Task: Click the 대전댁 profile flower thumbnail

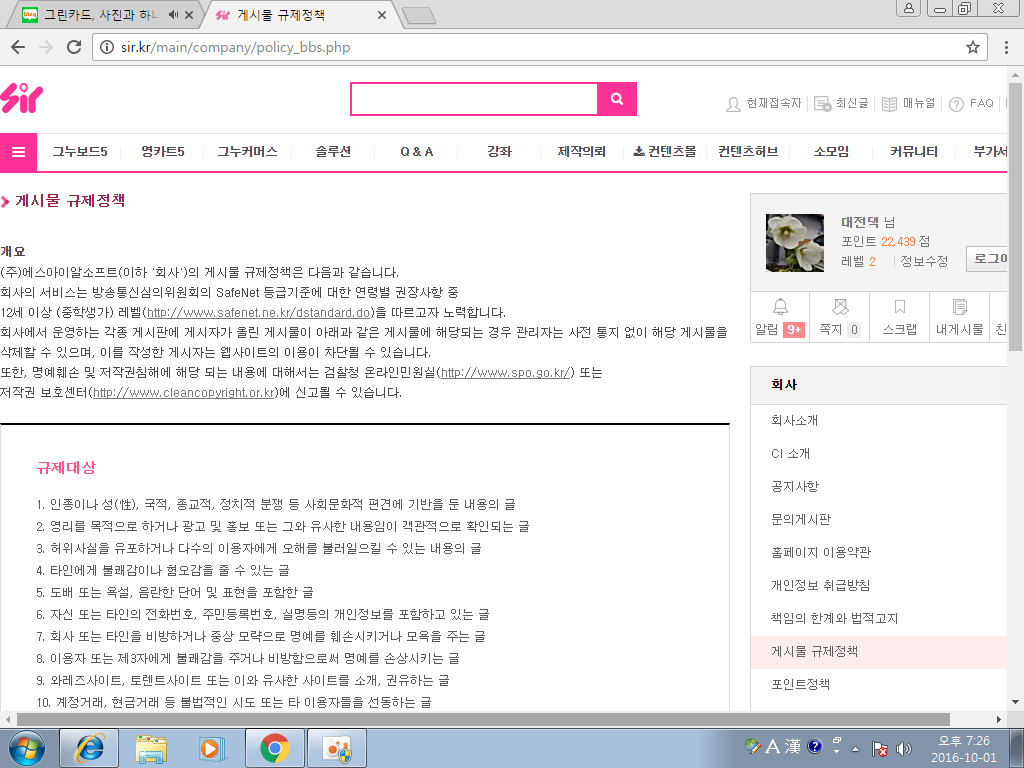Action: point(795,243)
